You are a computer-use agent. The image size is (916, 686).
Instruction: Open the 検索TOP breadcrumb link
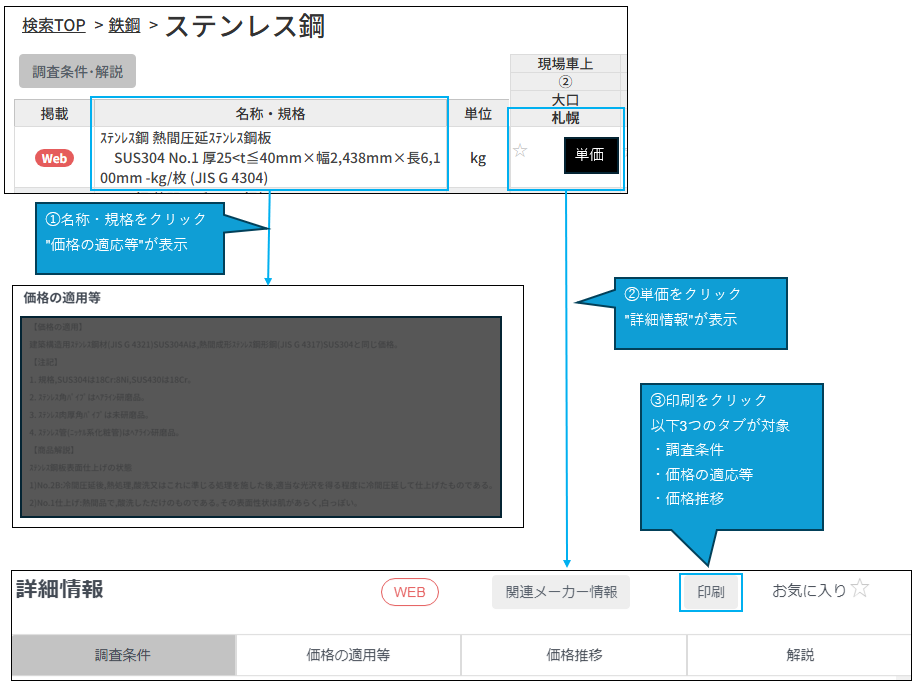click(x=54, y=26)
